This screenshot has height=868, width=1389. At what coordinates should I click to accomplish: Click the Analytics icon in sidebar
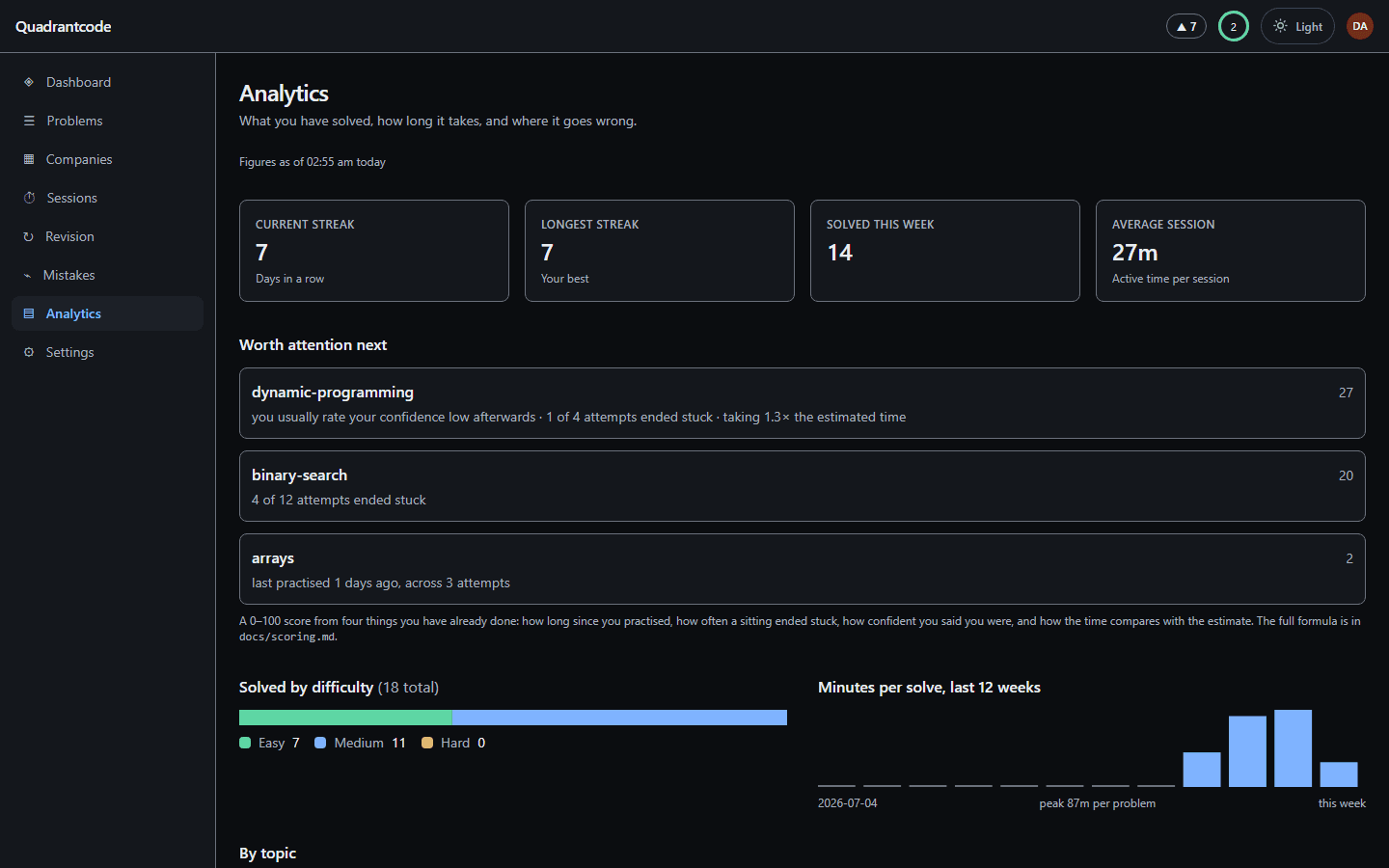point(29,313)
